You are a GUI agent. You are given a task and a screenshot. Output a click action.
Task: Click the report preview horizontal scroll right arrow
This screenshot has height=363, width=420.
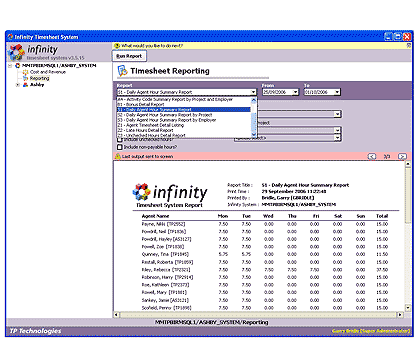click(400, 314)
